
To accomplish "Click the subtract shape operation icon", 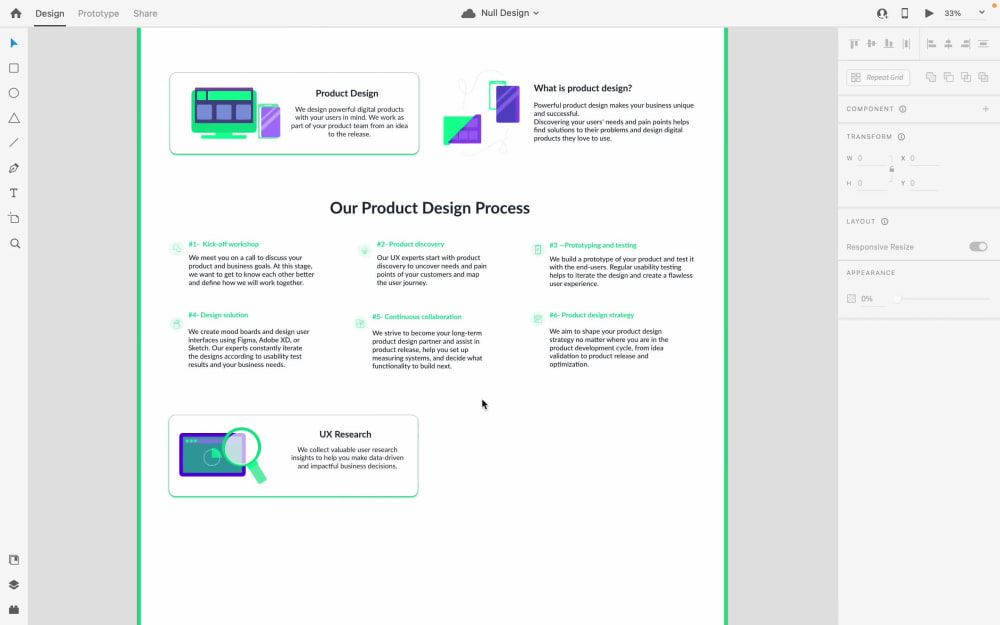I will click(x=948, y=76).
